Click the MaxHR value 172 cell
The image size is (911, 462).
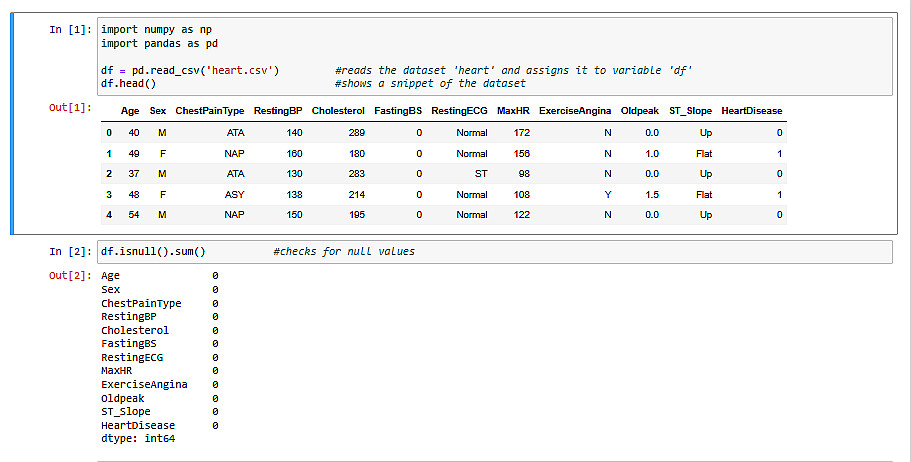(x=522, y=133)
